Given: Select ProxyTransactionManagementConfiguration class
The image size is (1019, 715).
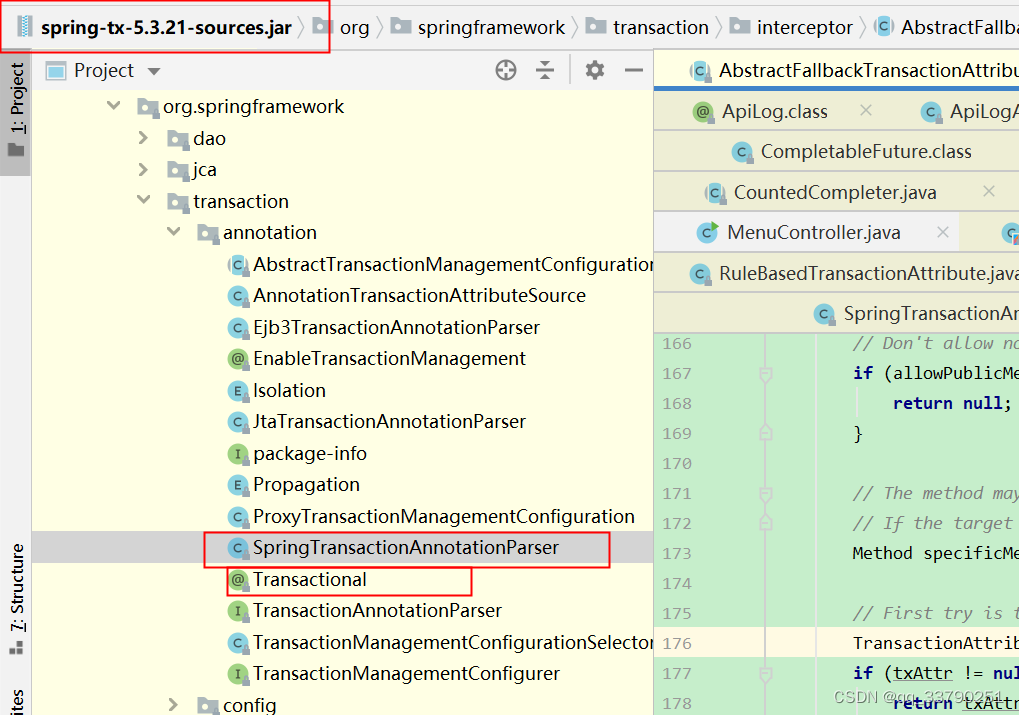Looking at the screenshot, I should click(x=432, y=517).
